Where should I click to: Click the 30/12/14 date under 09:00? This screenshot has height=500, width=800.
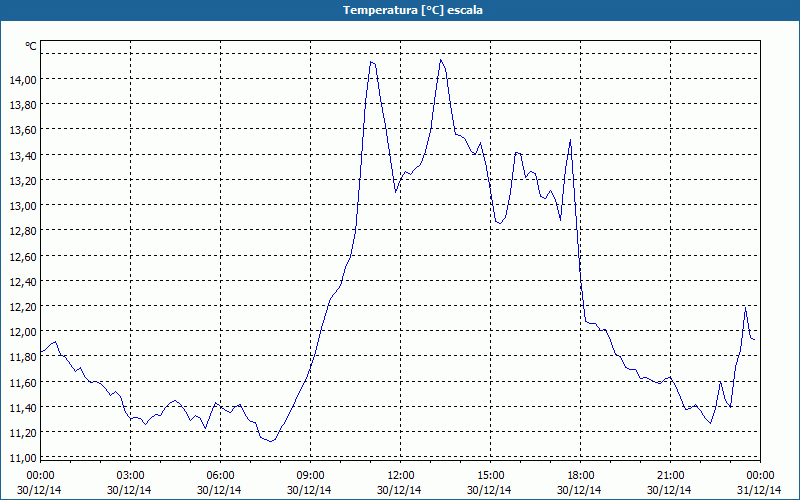pyautogui.click(x=309, y=490)
